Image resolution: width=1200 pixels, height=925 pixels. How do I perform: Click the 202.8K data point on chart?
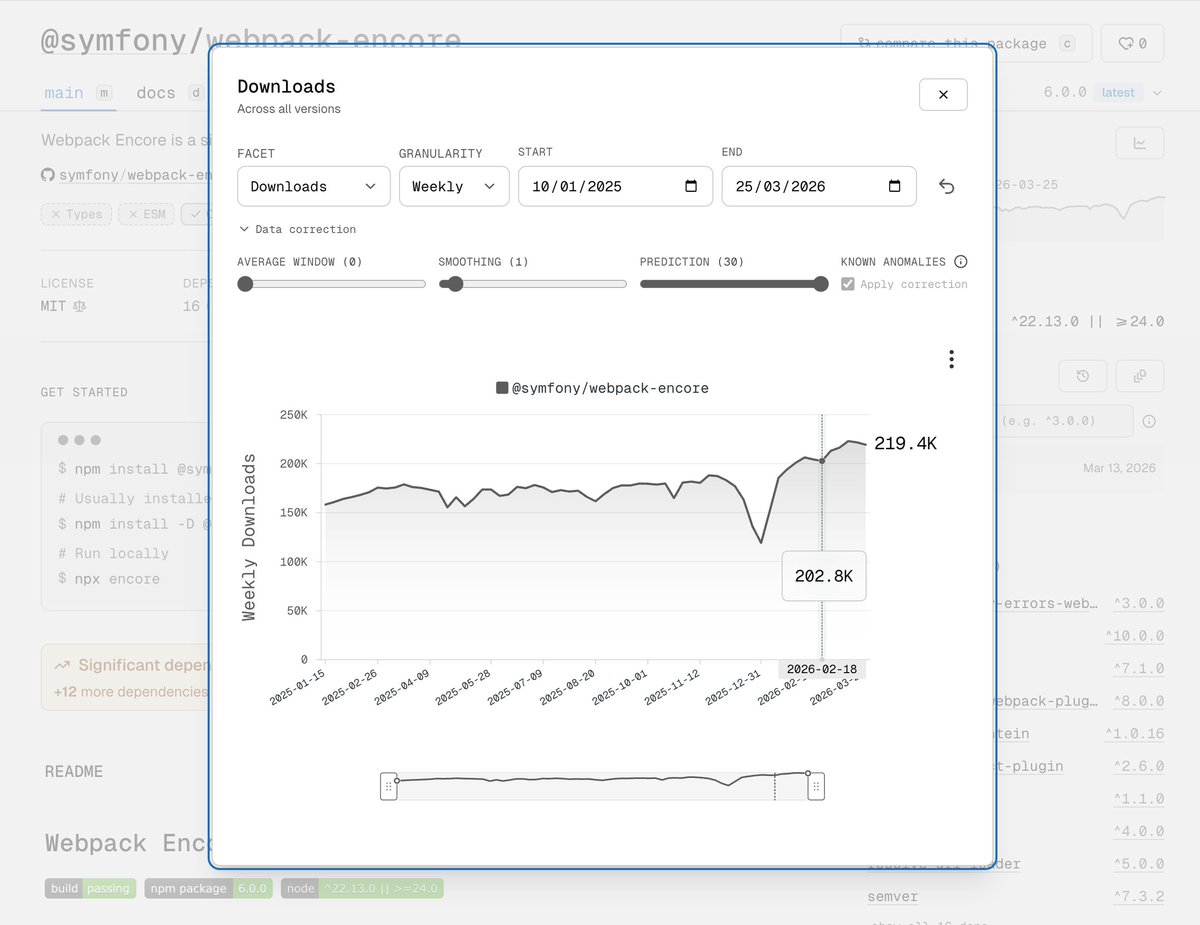pos(822,461)
